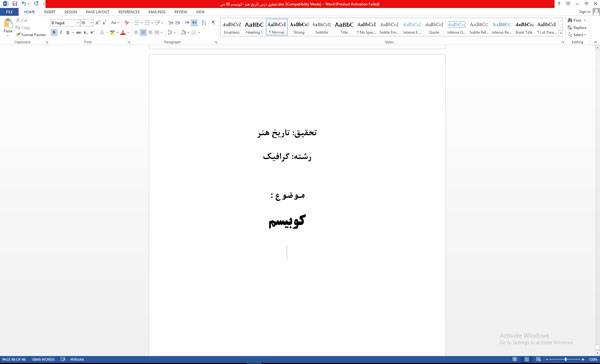Image resolution: width=600 pixels, height=364 pixels.
Task: Decrease paragraph indent
Action: [171, 23]
